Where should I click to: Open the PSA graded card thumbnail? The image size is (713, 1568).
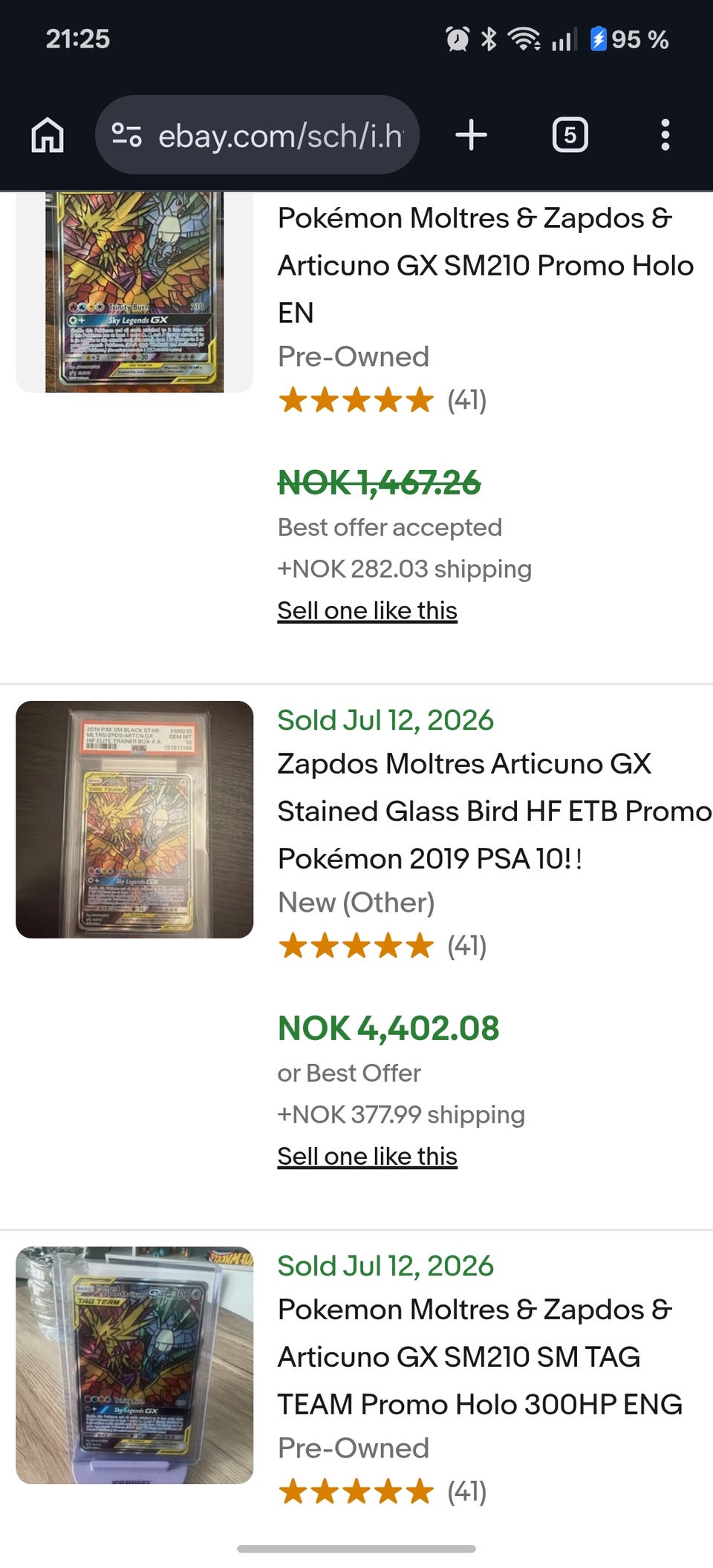(134, 820)
